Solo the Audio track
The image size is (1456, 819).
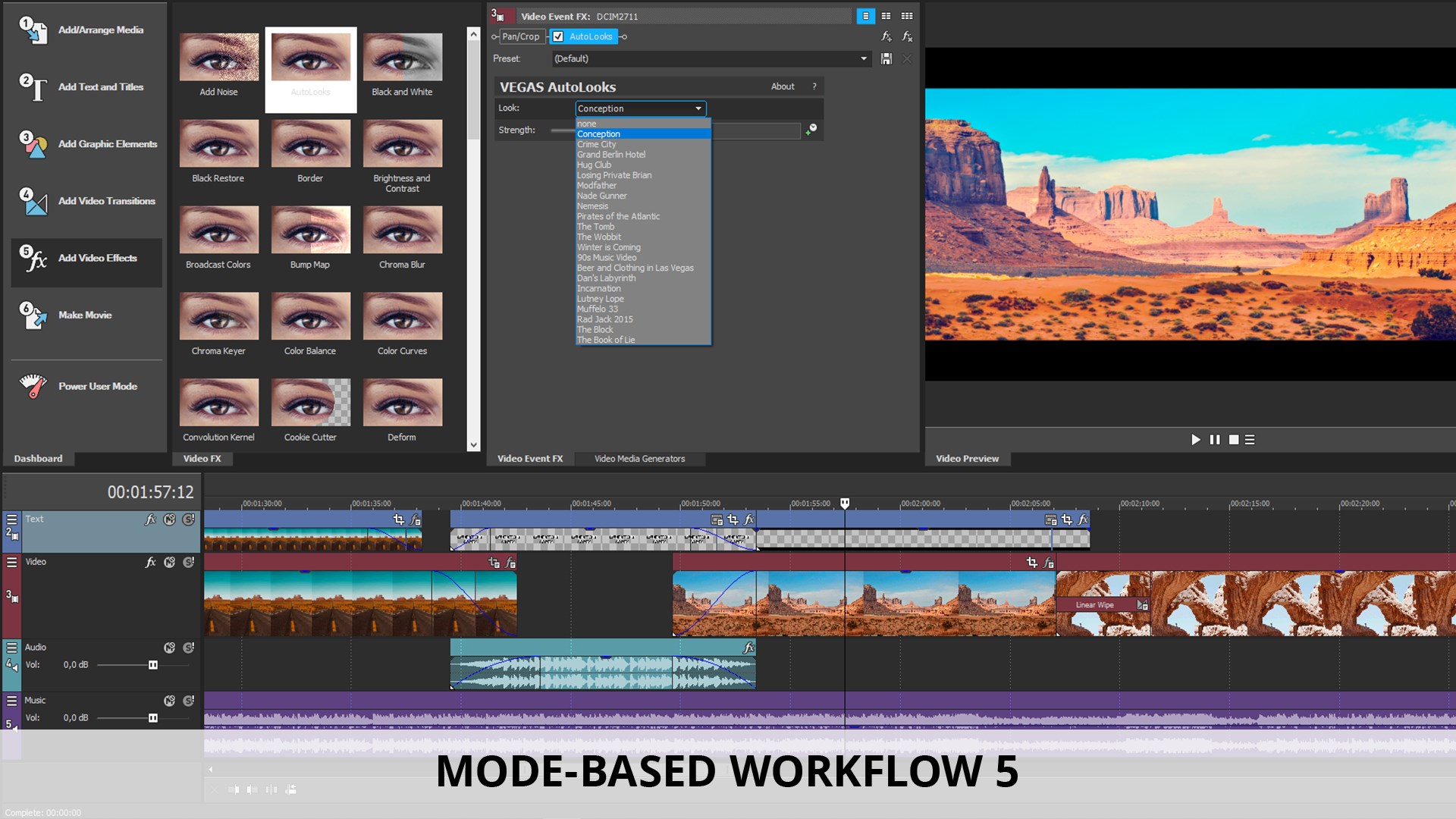tap(189, 647)
